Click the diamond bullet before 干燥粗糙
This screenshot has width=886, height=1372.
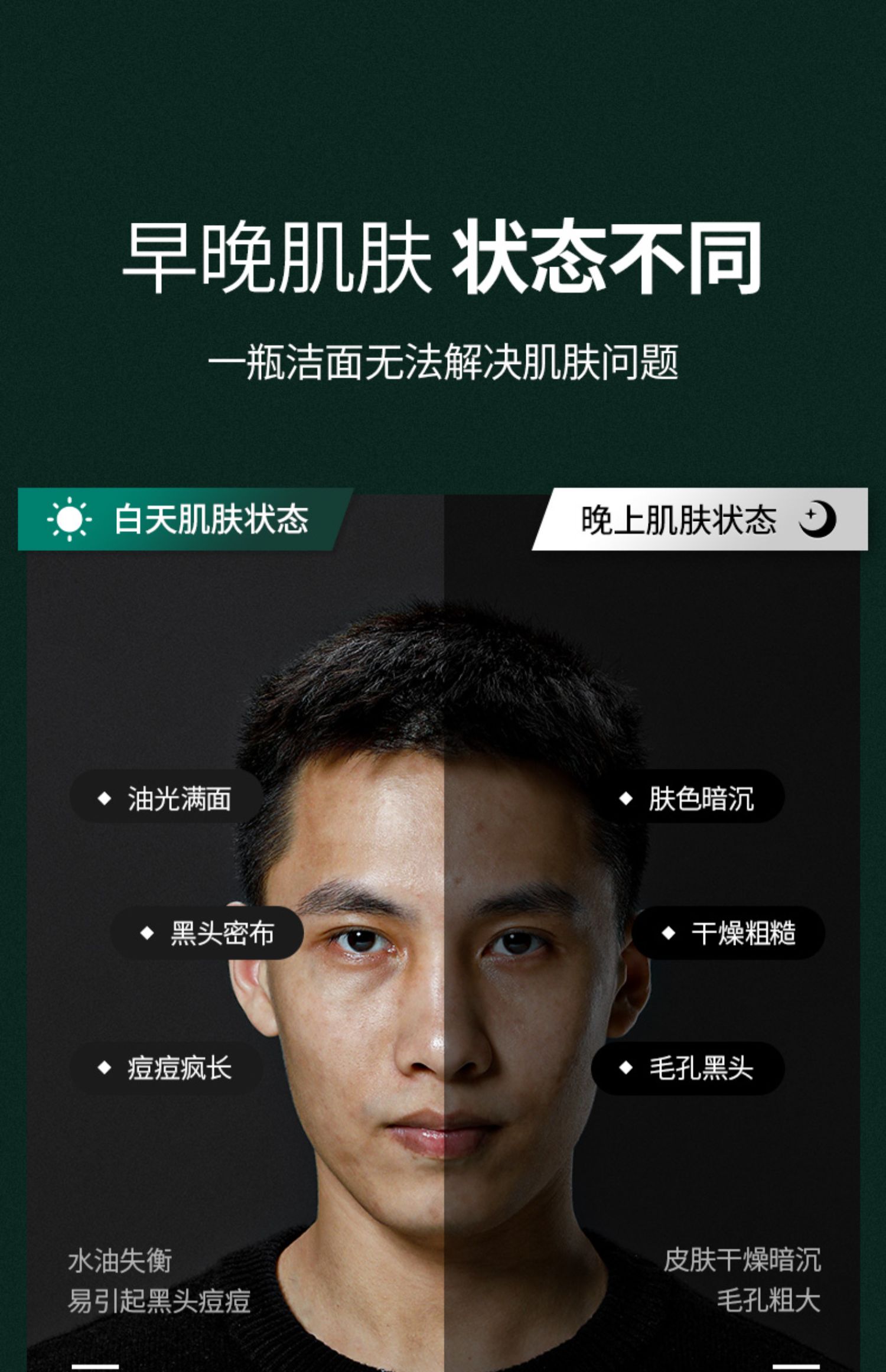(x=669, y=934)
